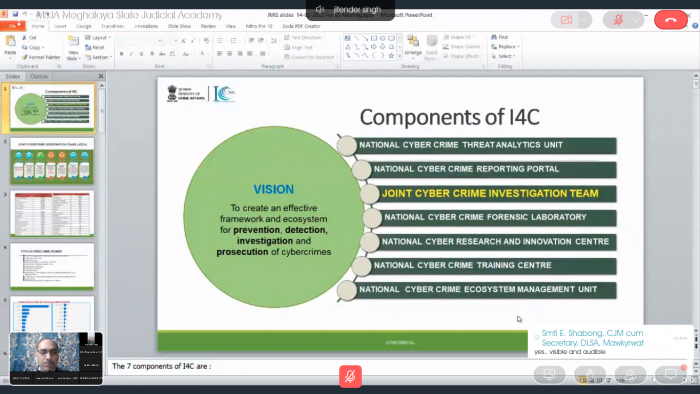Toggle Underline formatting
This screenshot has height=394, width=700.
pyautogui.click(x=142, y=54)
